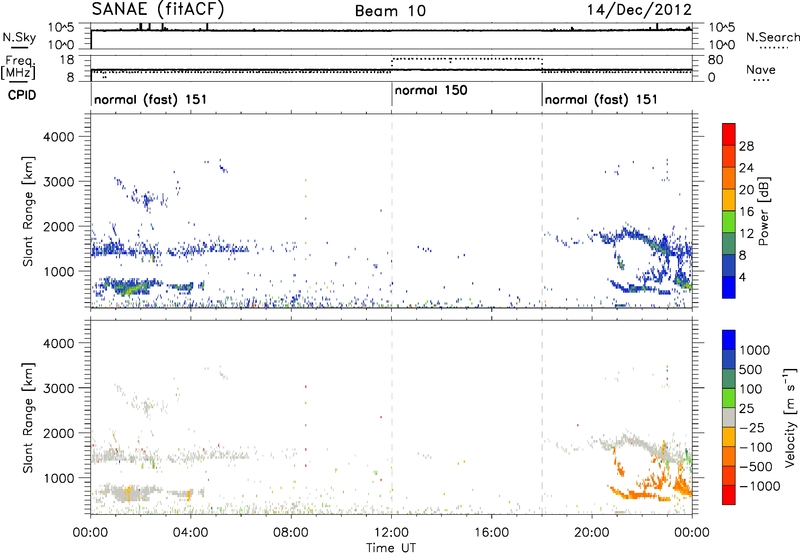
Task: Click the 80 label on Nave axis
Action: [x=715, y=60]
